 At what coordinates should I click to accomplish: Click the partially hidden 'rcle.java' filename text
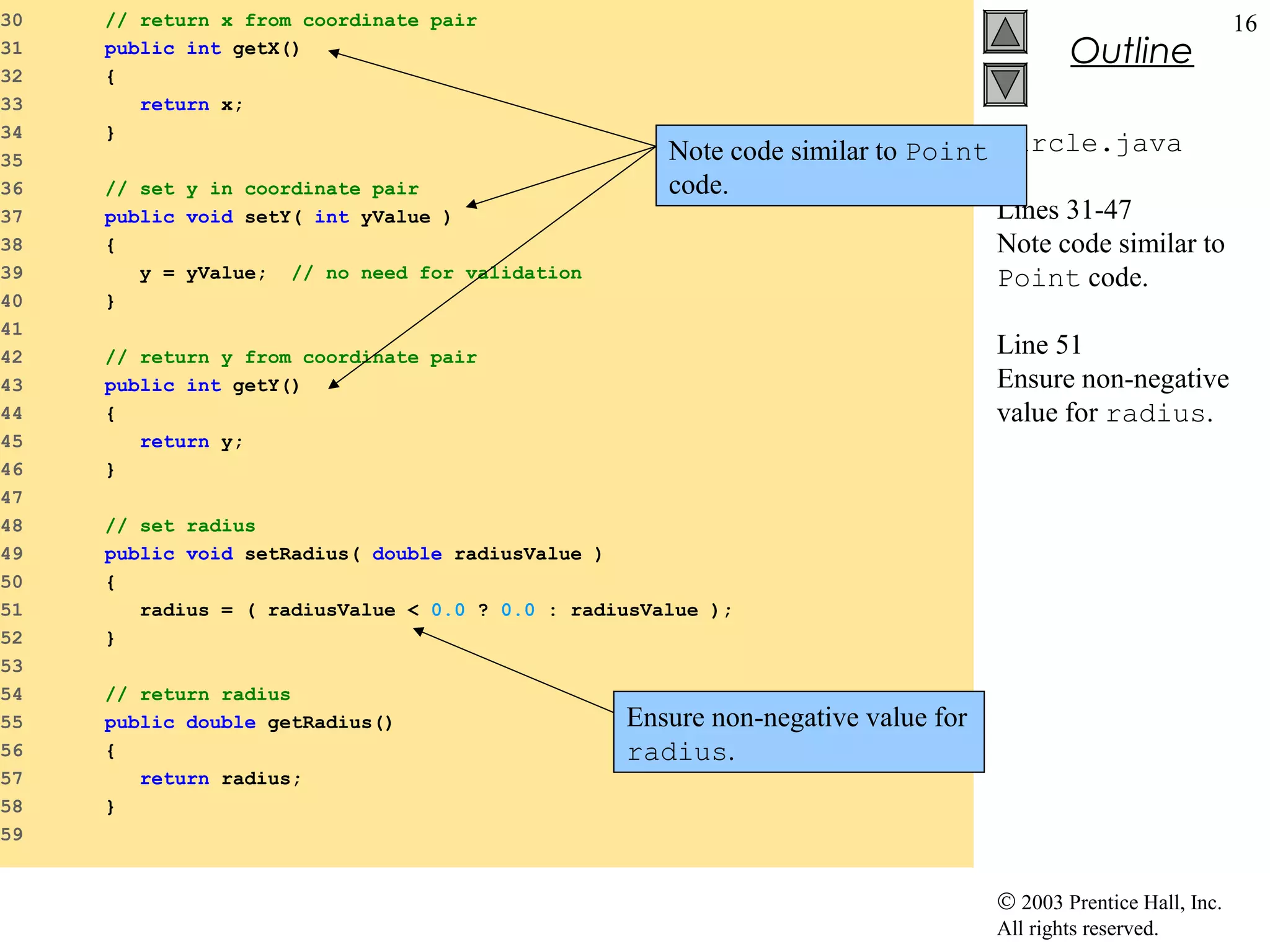click(x=1106, y=144)
